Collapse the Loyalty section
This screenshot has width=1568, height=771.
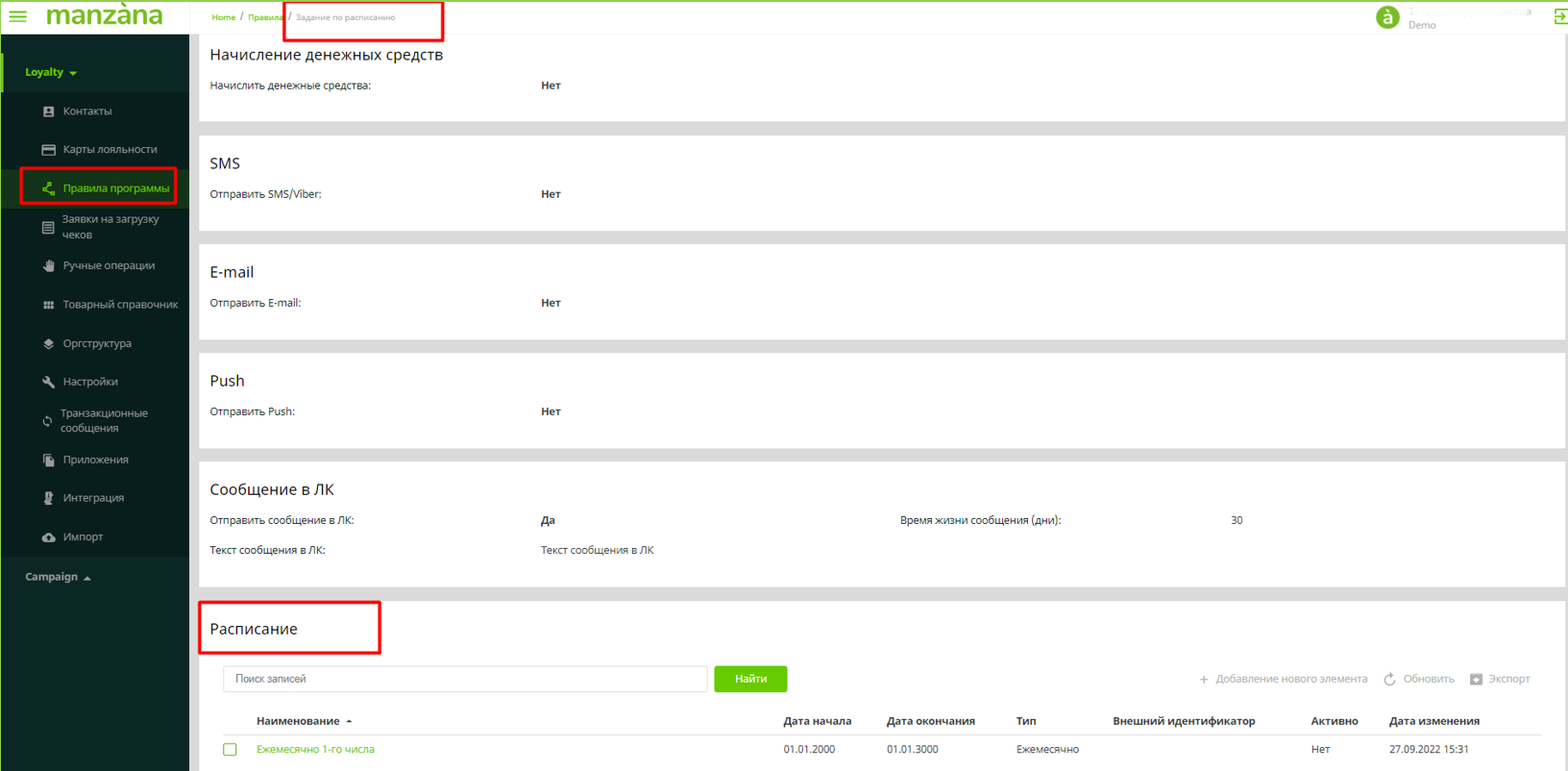pos(51,72)
